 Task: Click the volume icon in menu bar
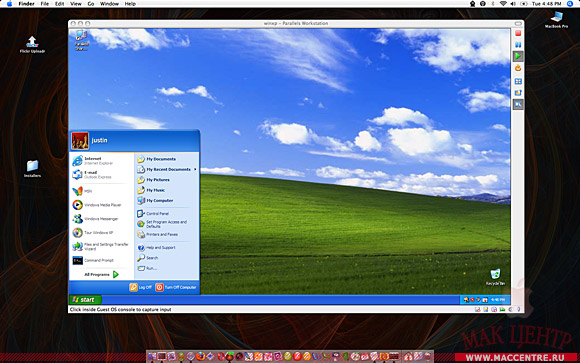click(513, 4)
